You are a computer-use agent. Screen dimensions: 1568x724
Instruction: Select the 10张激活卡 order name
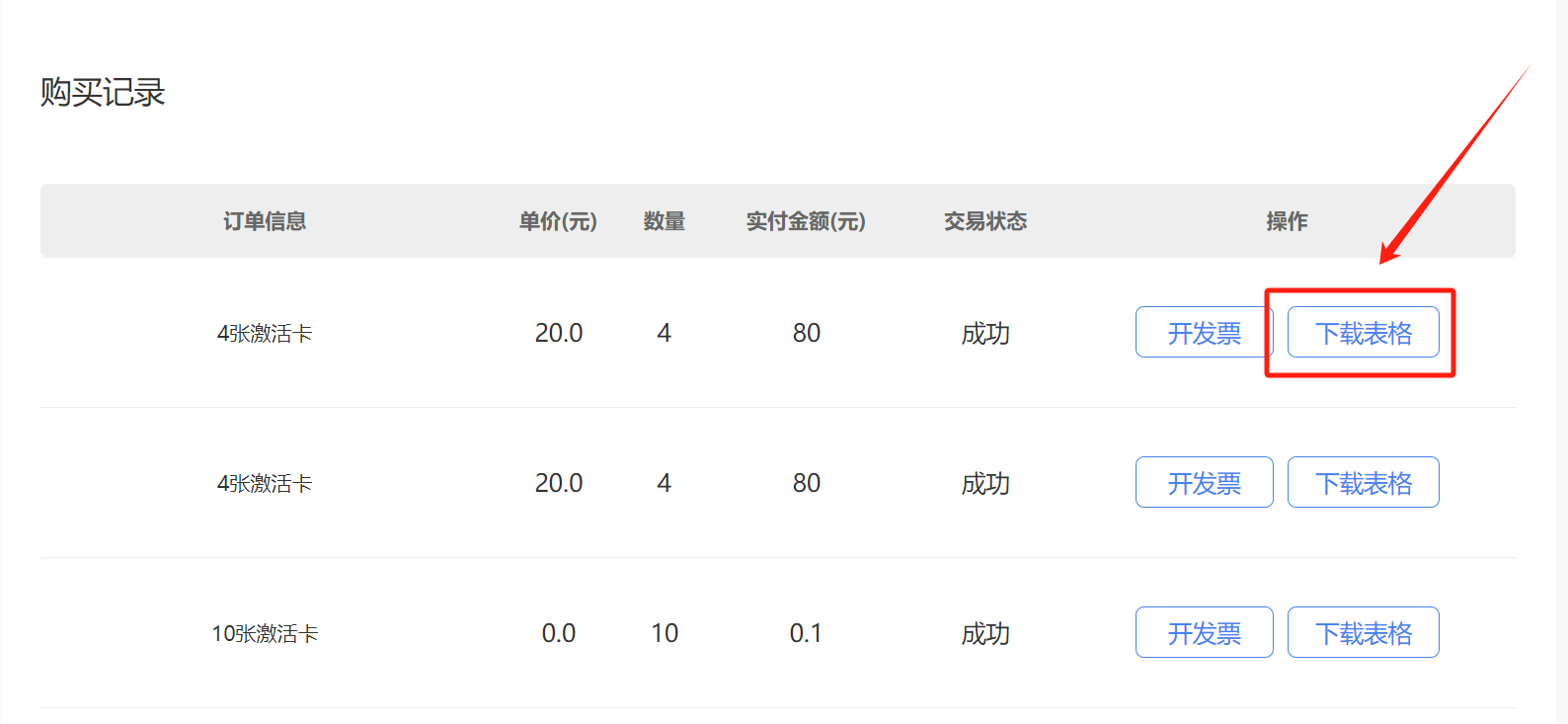265,634
